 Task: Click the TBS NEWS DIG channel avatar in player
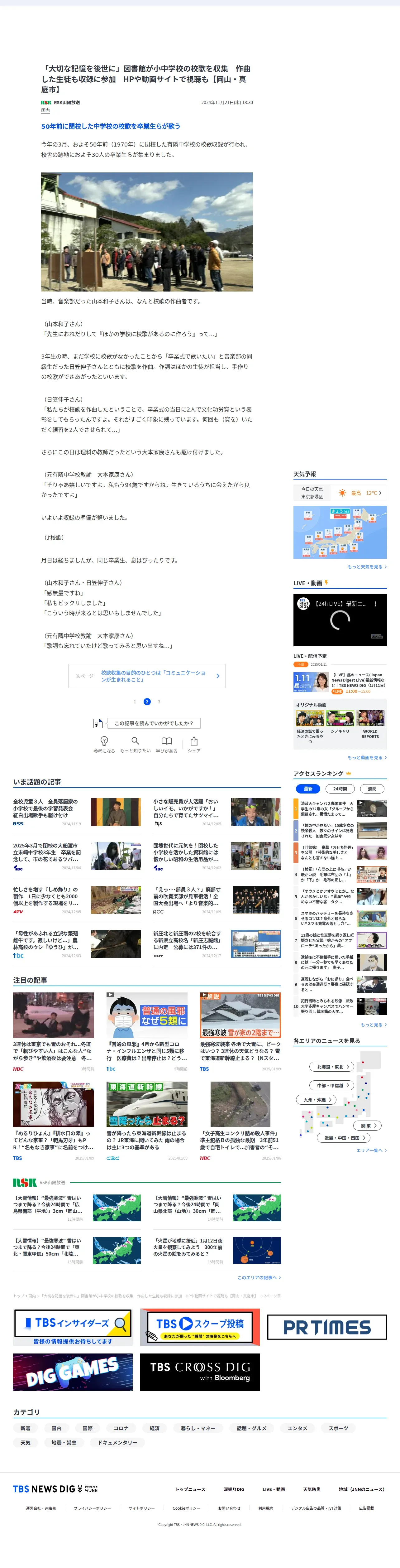tap(303, 604)
